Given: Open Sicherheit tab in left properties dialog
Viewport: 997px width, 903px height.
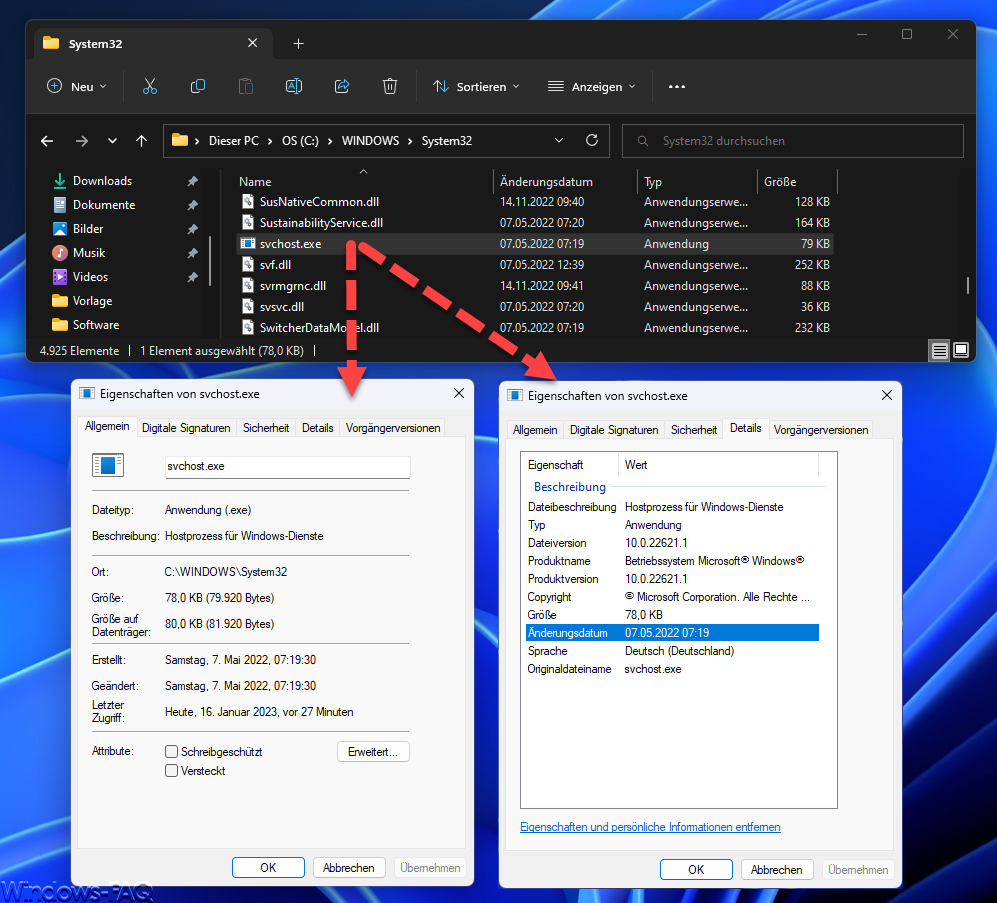Looking at the screenshot, I should [x=266, y=428].
